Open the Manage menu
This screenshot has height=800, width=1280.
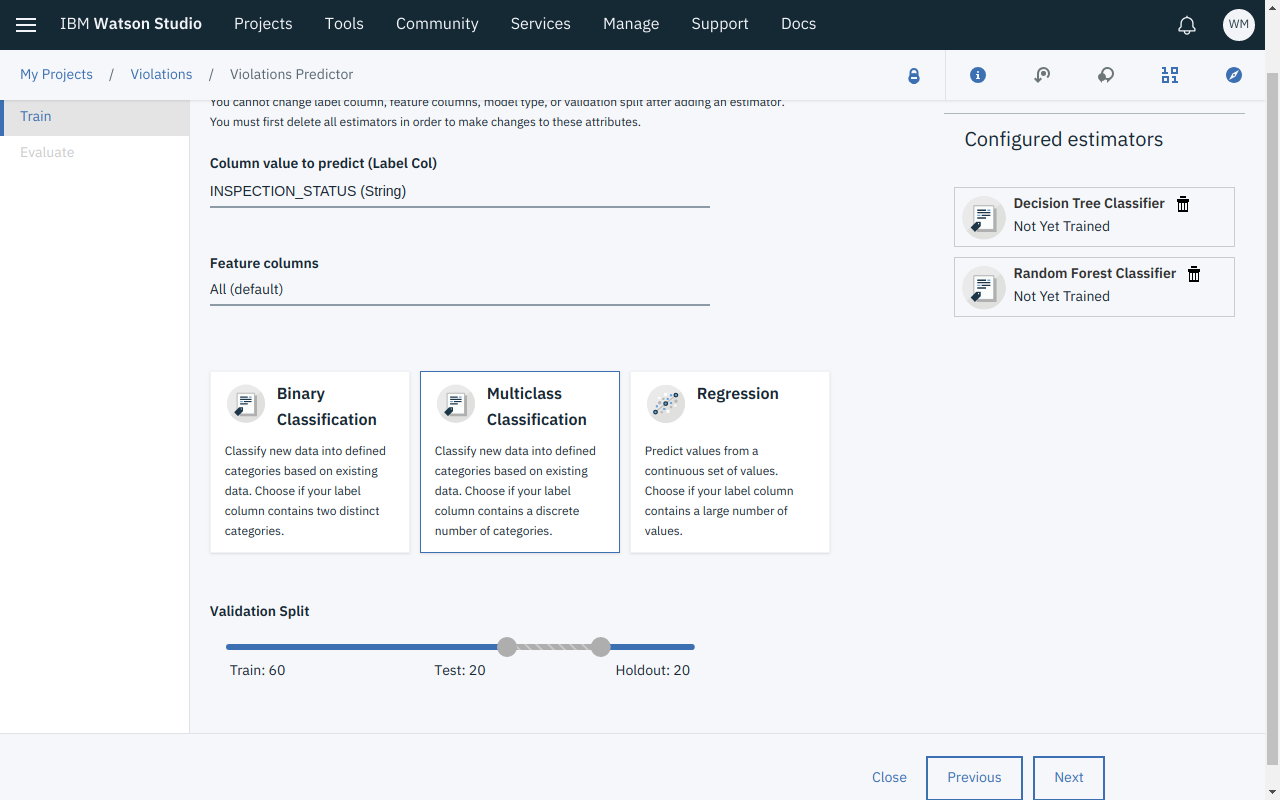[x=631, y=24]
